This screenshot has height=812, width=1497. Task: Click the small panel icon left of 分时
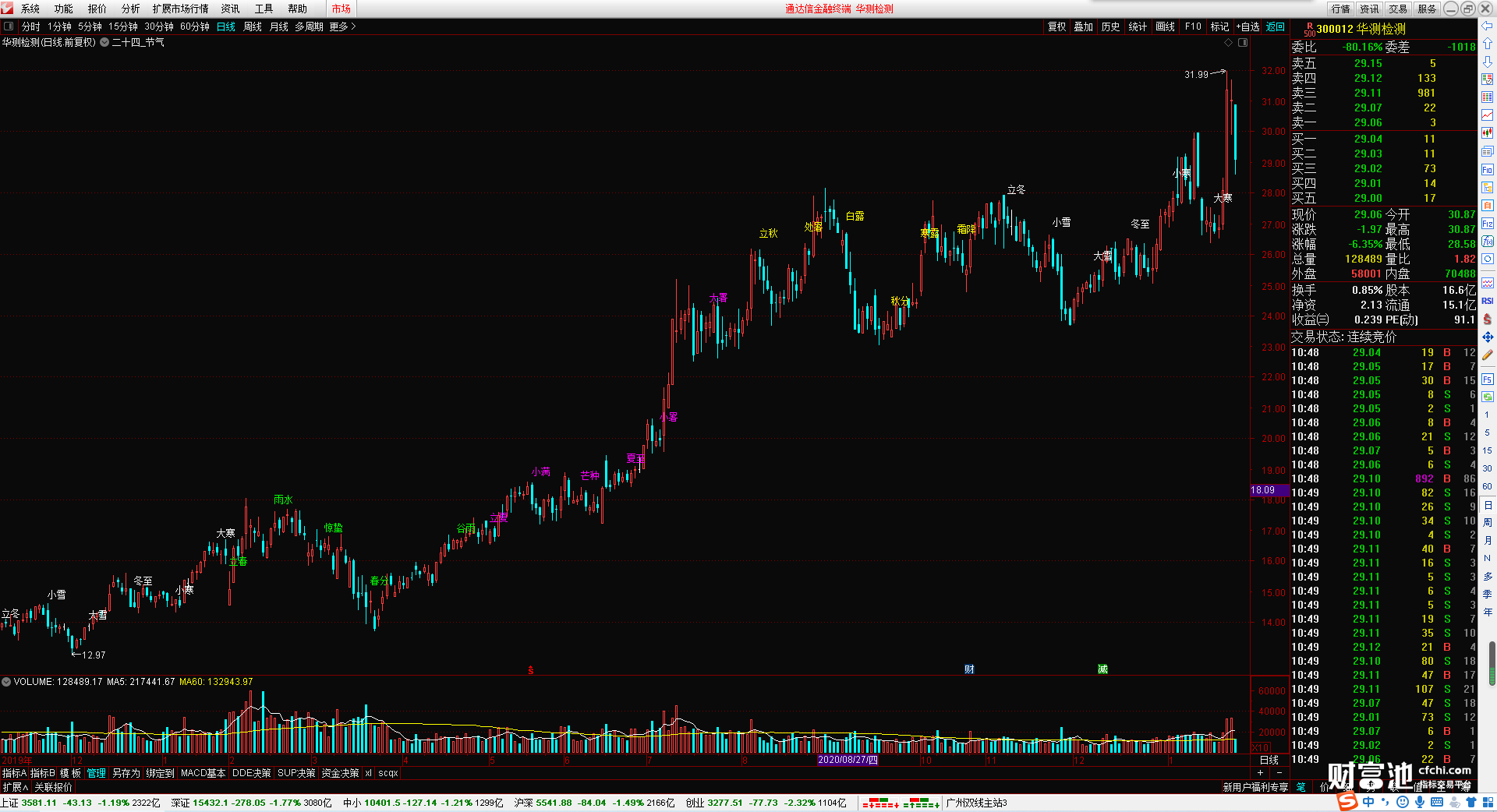pyautogui.click(x=9, y=26)
